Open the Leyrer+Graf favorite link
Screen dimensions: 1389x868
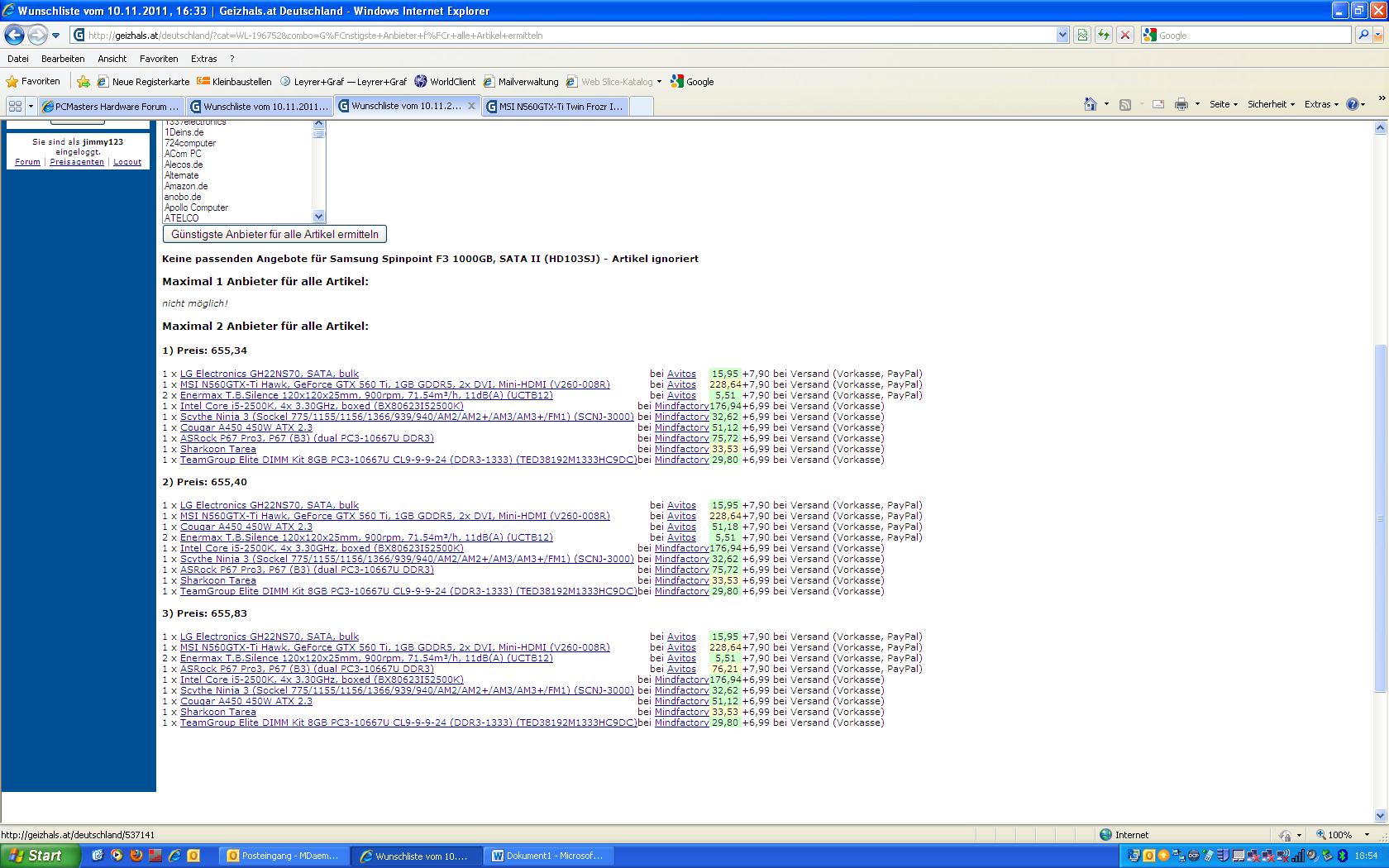[343, 82]
